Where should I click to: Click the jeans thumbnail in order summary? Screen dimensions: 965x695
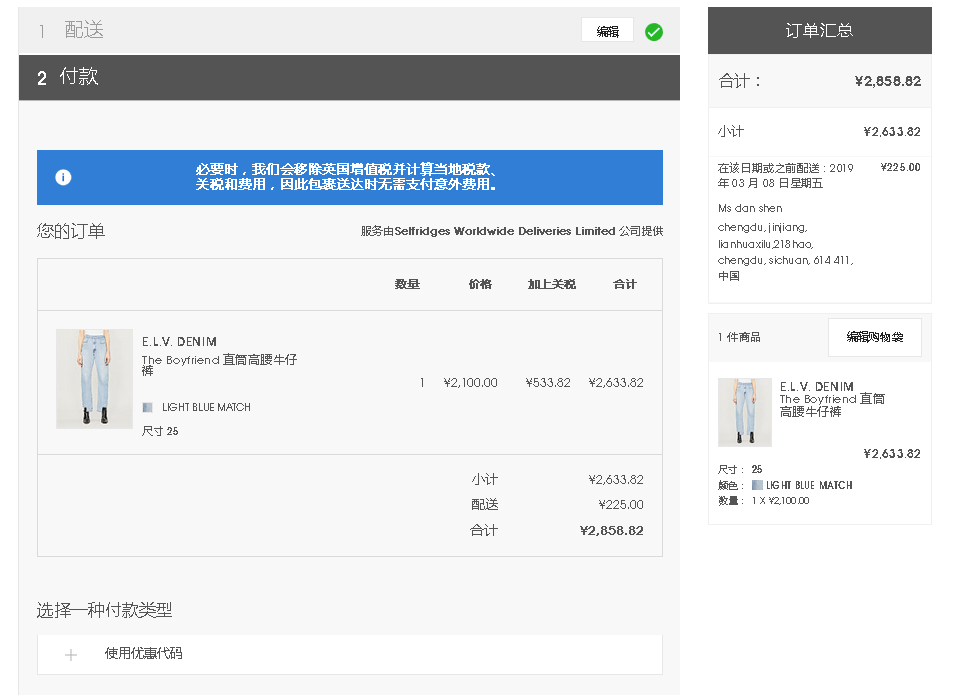[x=744, y=412]
